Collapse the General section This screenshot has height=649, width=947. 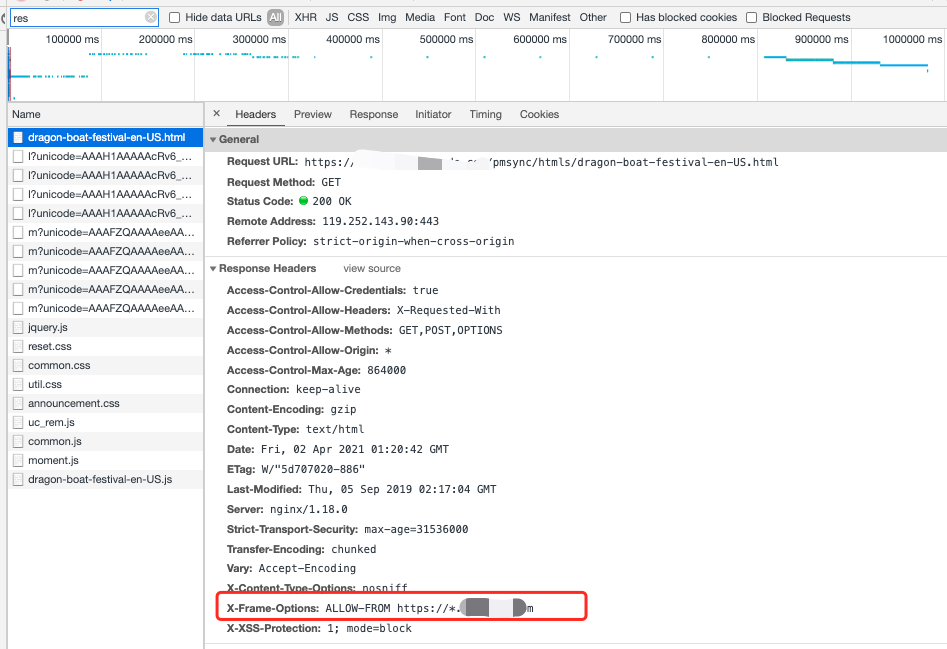[x=213, y=139]
